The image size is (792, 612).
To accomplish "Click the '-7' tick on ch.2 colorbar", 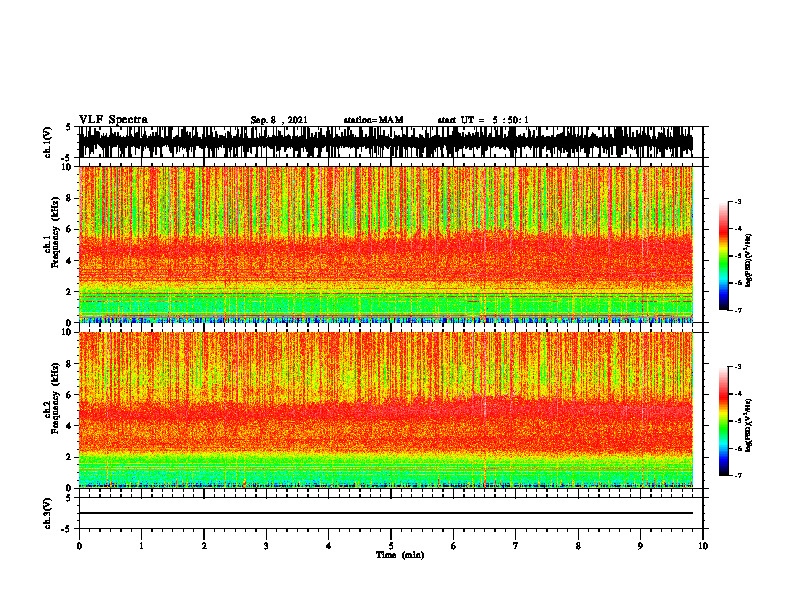I will (738, 475).
